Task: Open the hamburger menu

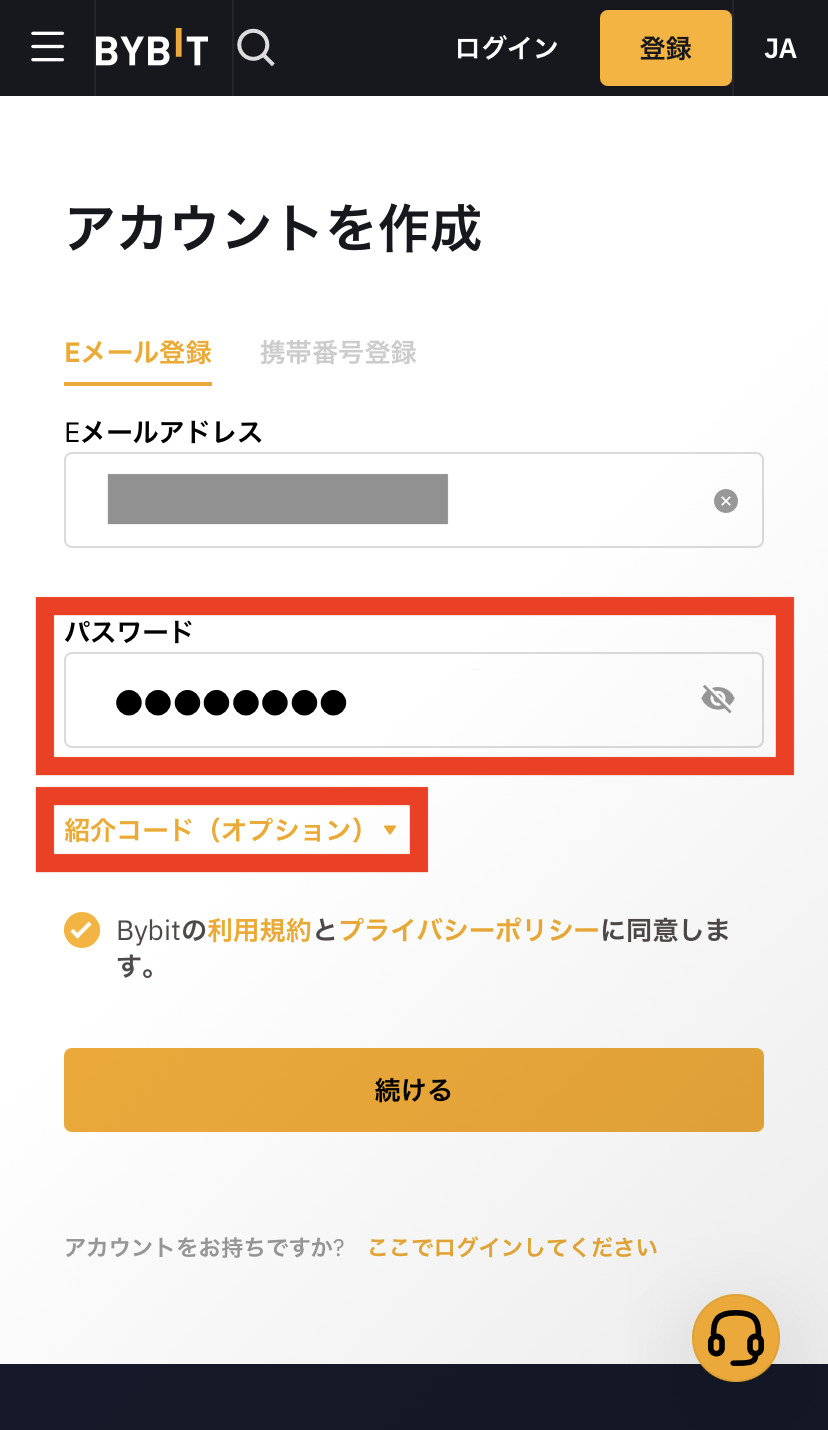Action: [47, 47]
